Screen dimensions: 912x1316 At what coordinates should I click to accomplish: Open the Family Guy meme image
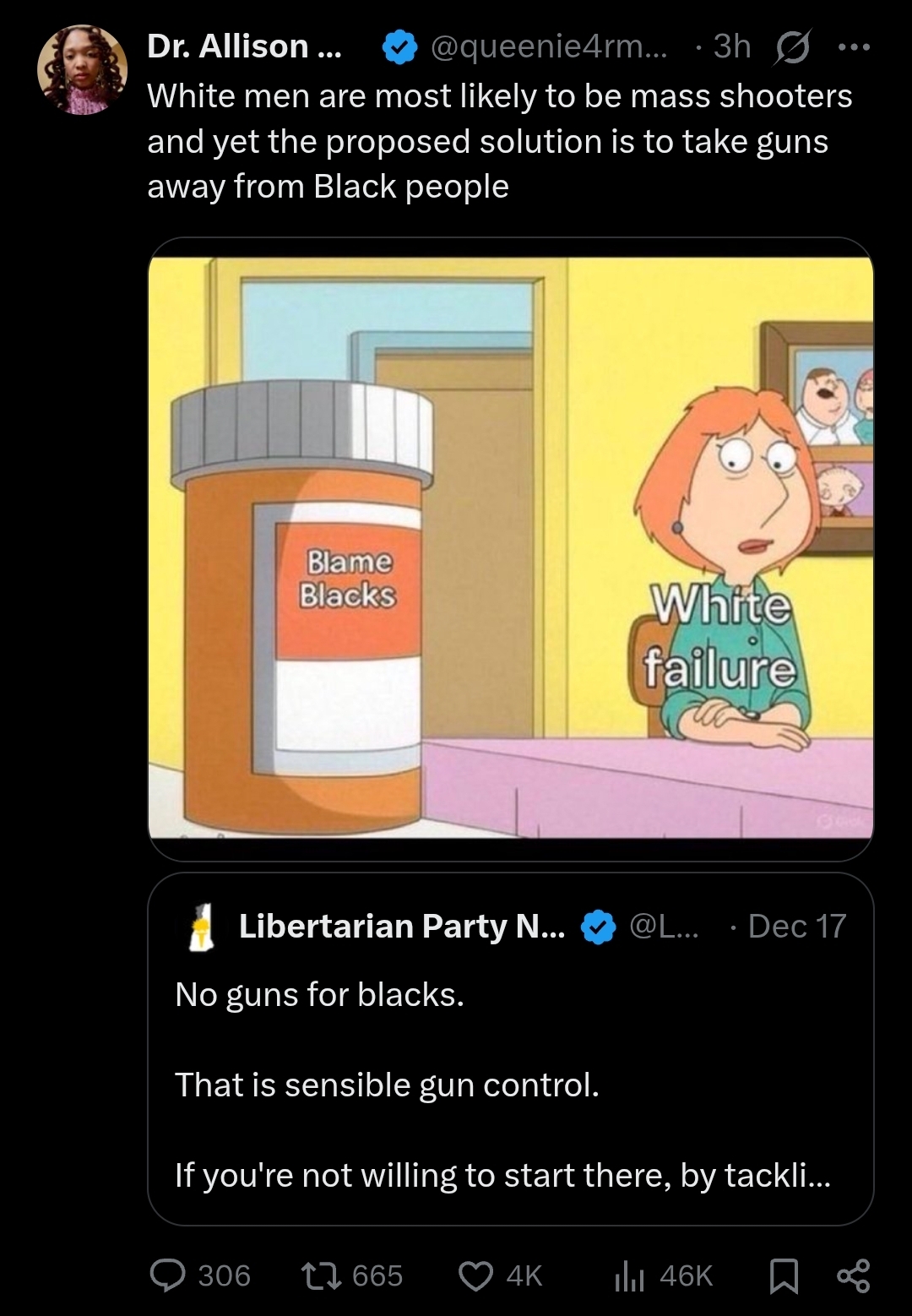pos(511,547)
